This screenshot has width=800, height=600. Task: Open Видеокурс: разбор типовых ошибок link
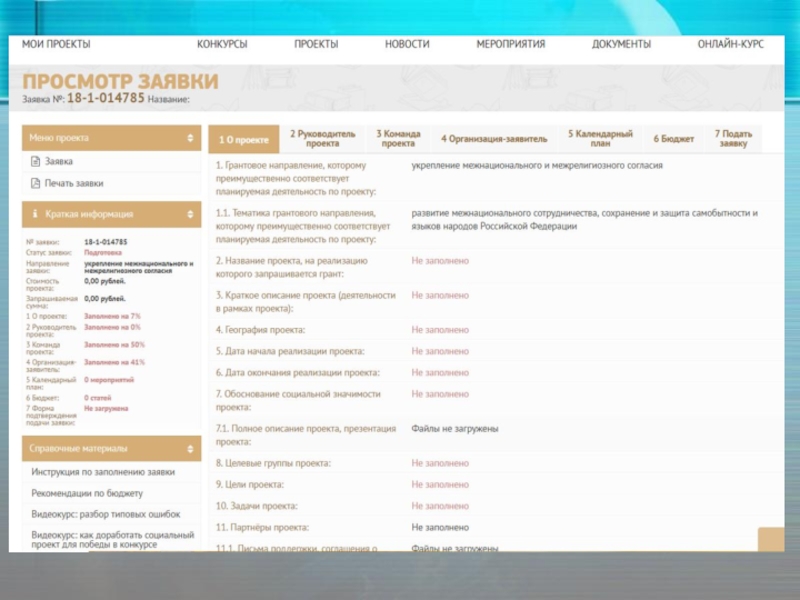106,514
